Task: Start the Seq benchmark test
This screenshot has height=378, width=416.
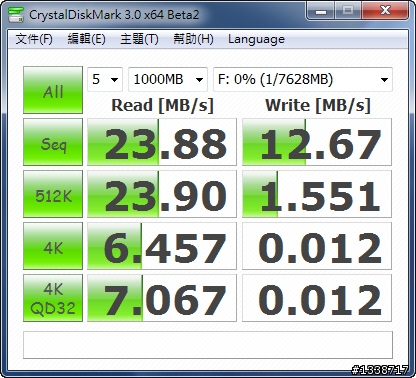Action: tap(53, 142)
